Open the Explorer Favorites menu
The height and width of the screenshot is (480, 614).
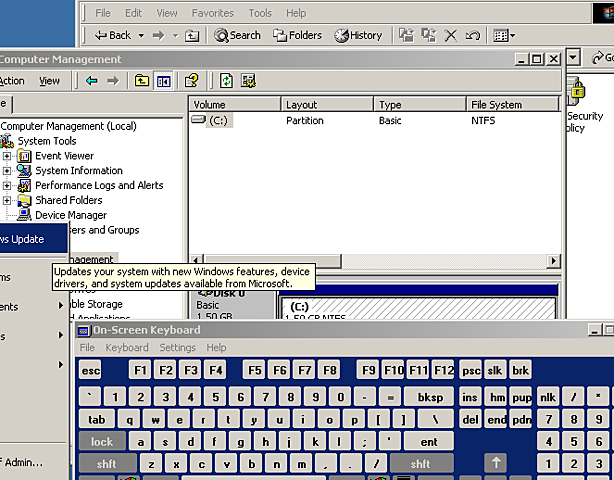(x=213, y=13)
